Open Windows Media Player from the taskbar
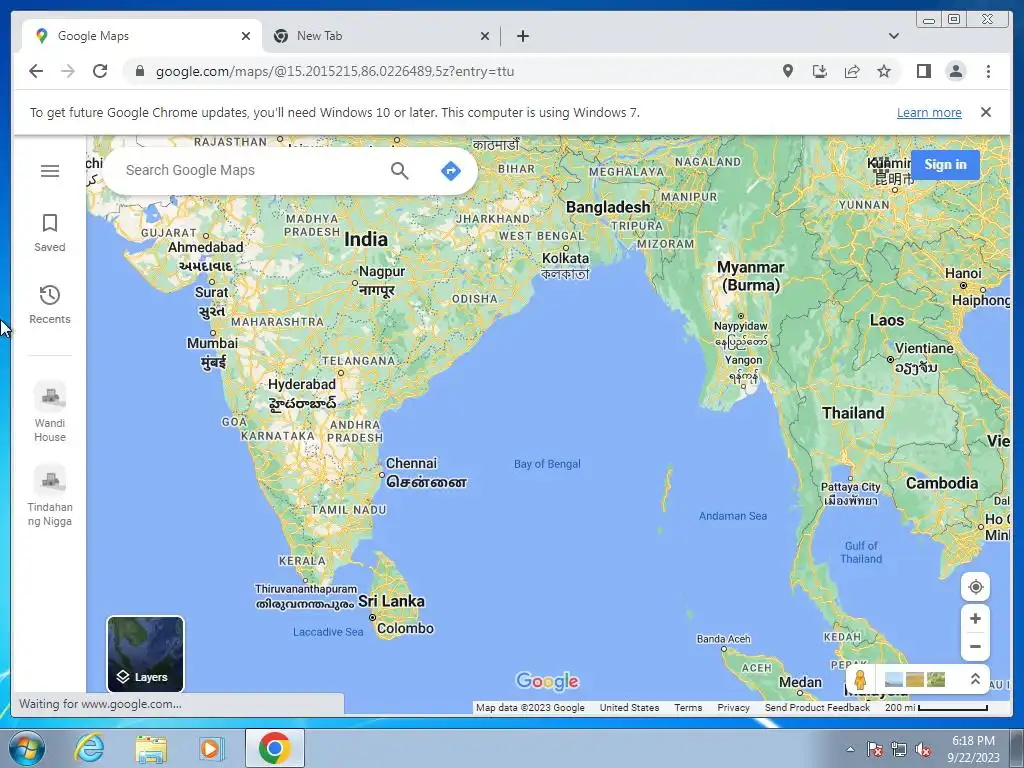Viewport: 1024px width, 768px height. coord(211,748)
